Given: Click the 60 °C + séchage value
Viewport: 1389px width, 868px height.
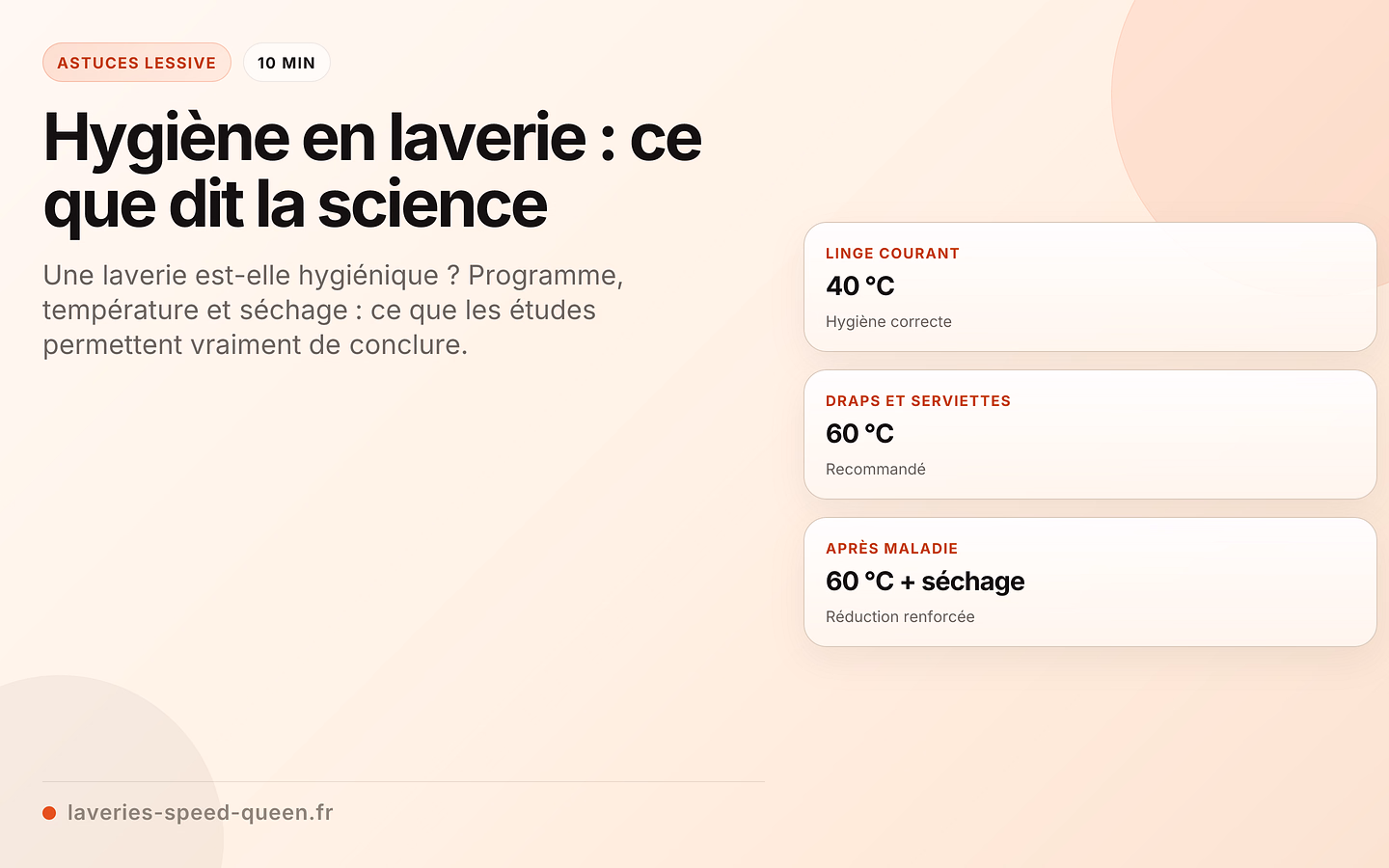Looking at the screenshot, I should 925,581.
